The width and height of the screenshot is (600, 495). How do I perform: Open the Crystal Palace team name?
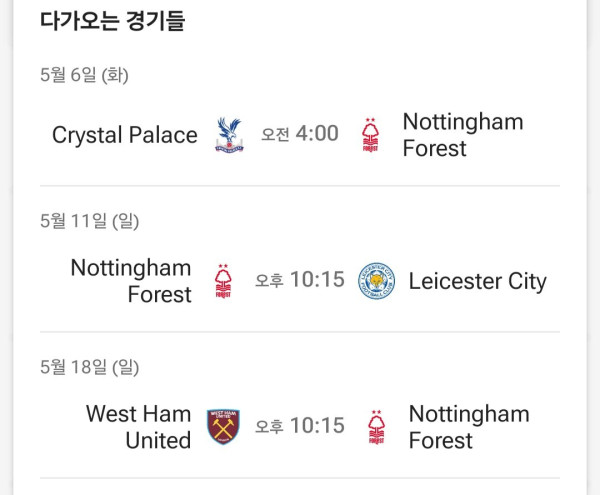[x=125, y=135]
